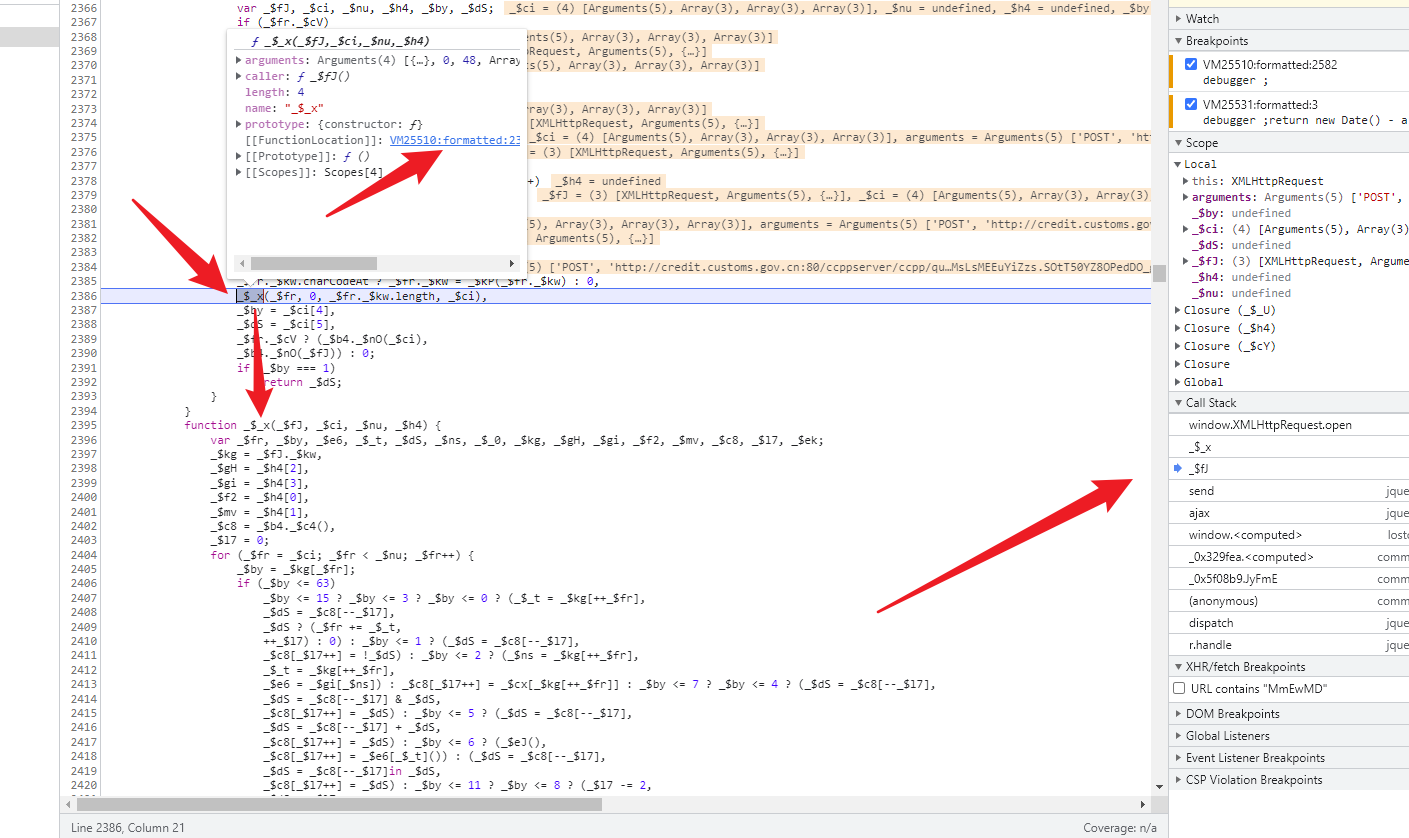Screen dimensions: 1409x838
Task: Expand 'prototype' in the function tooltip
Action: 239,124
